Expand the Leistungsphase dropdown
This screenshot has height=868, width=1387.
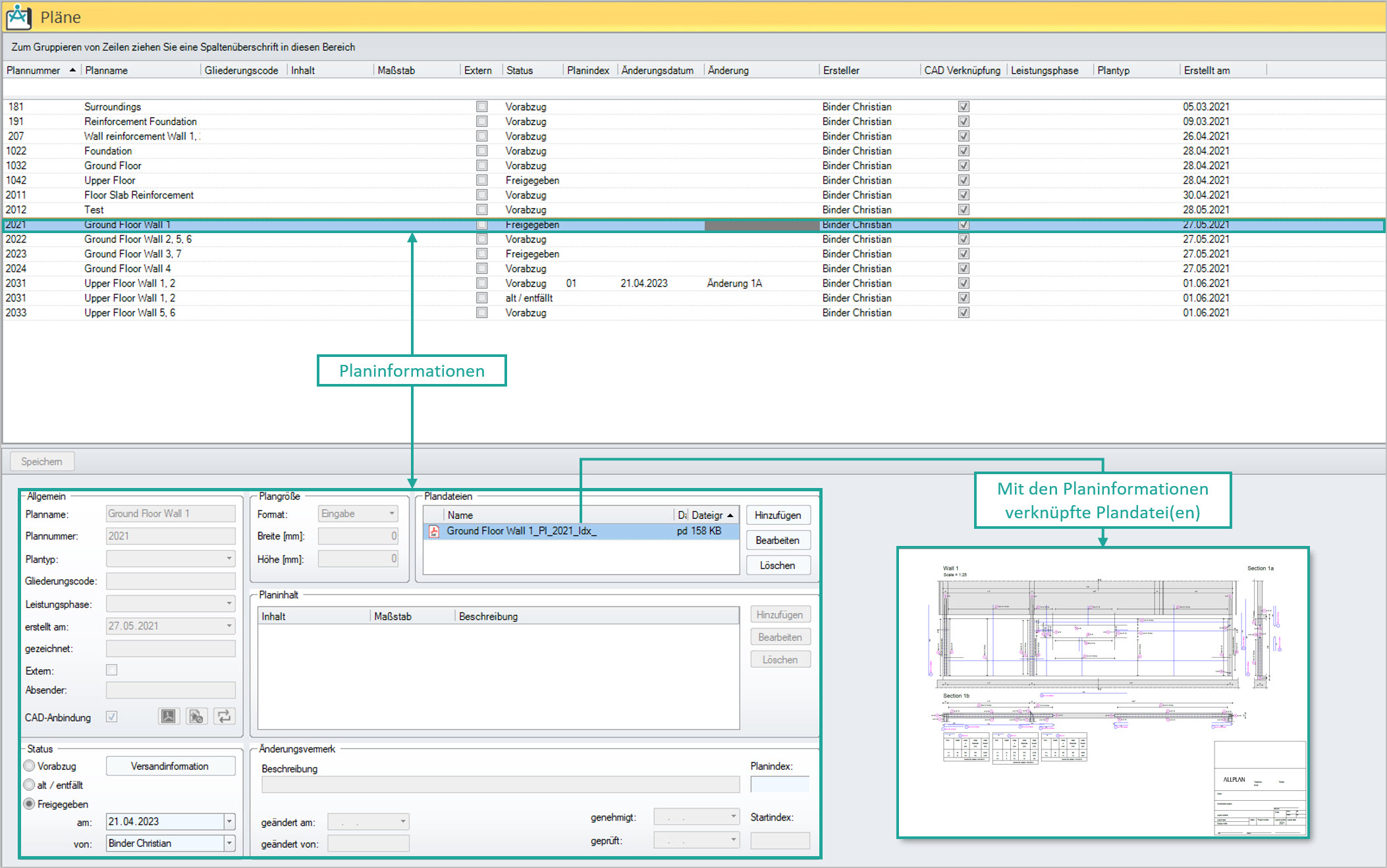229,604
